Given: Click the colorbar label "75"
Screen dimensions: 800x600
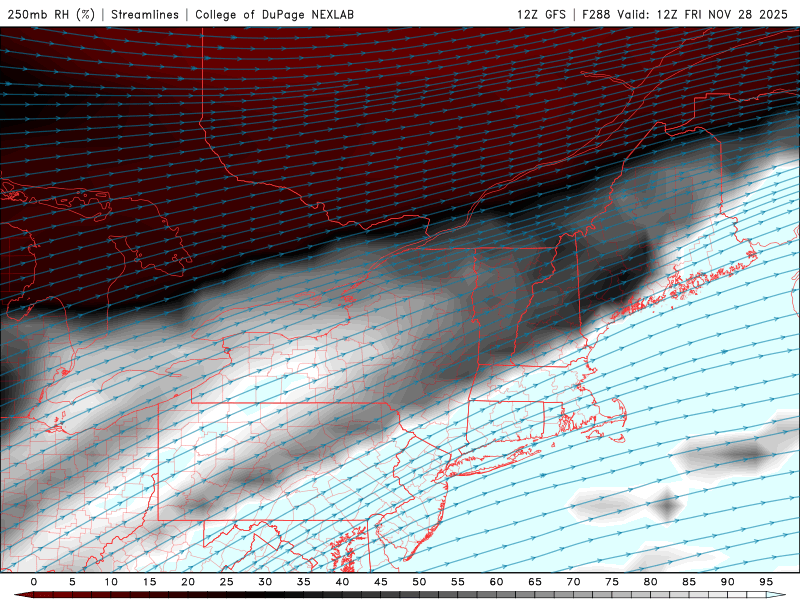Looking at the screenshot, I should 612,582.
